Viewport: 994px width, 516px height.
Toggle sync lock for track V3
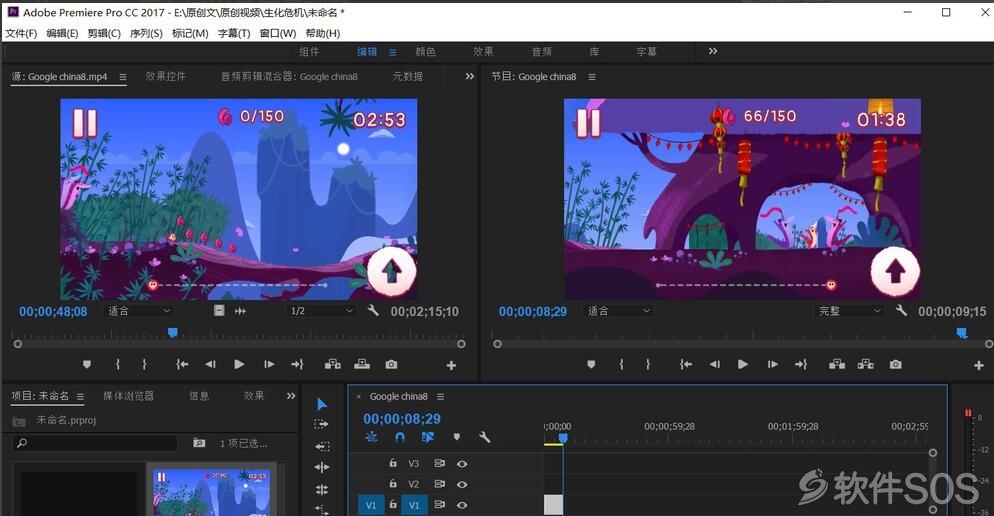439,463
